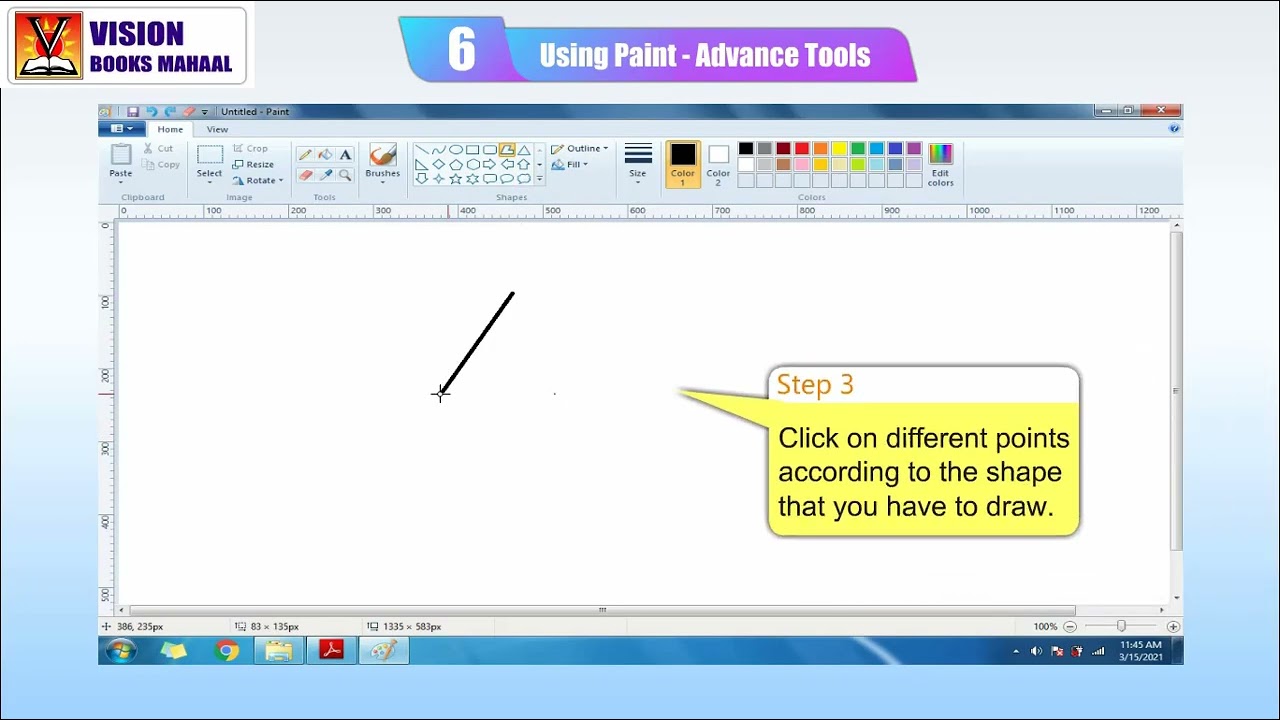1280x720 pixels.
Task: Pick the red palette swatch
Action: point(802,149)
